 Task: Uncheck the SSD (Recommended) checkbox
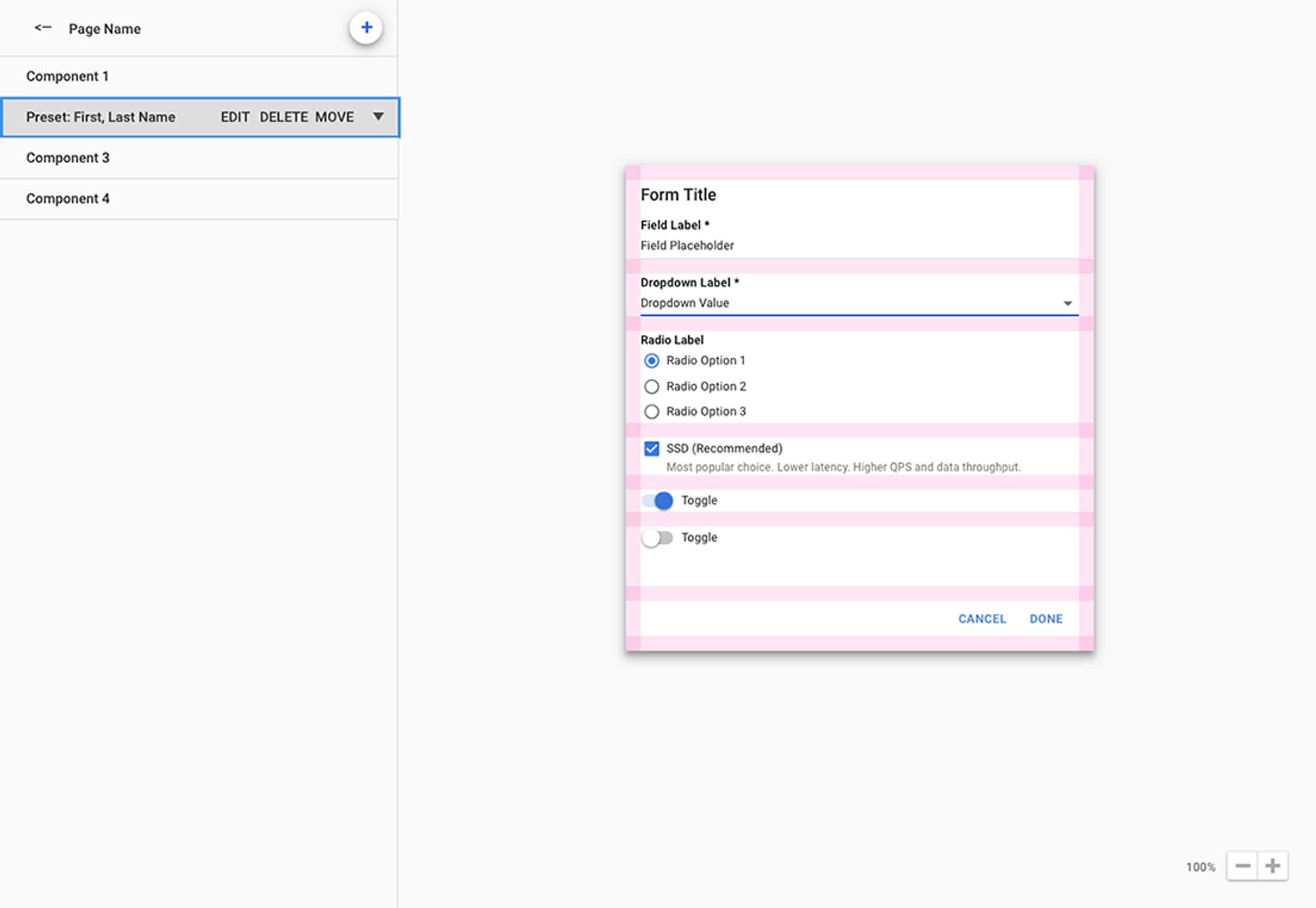pyautogui.click(x=651, y=449)
